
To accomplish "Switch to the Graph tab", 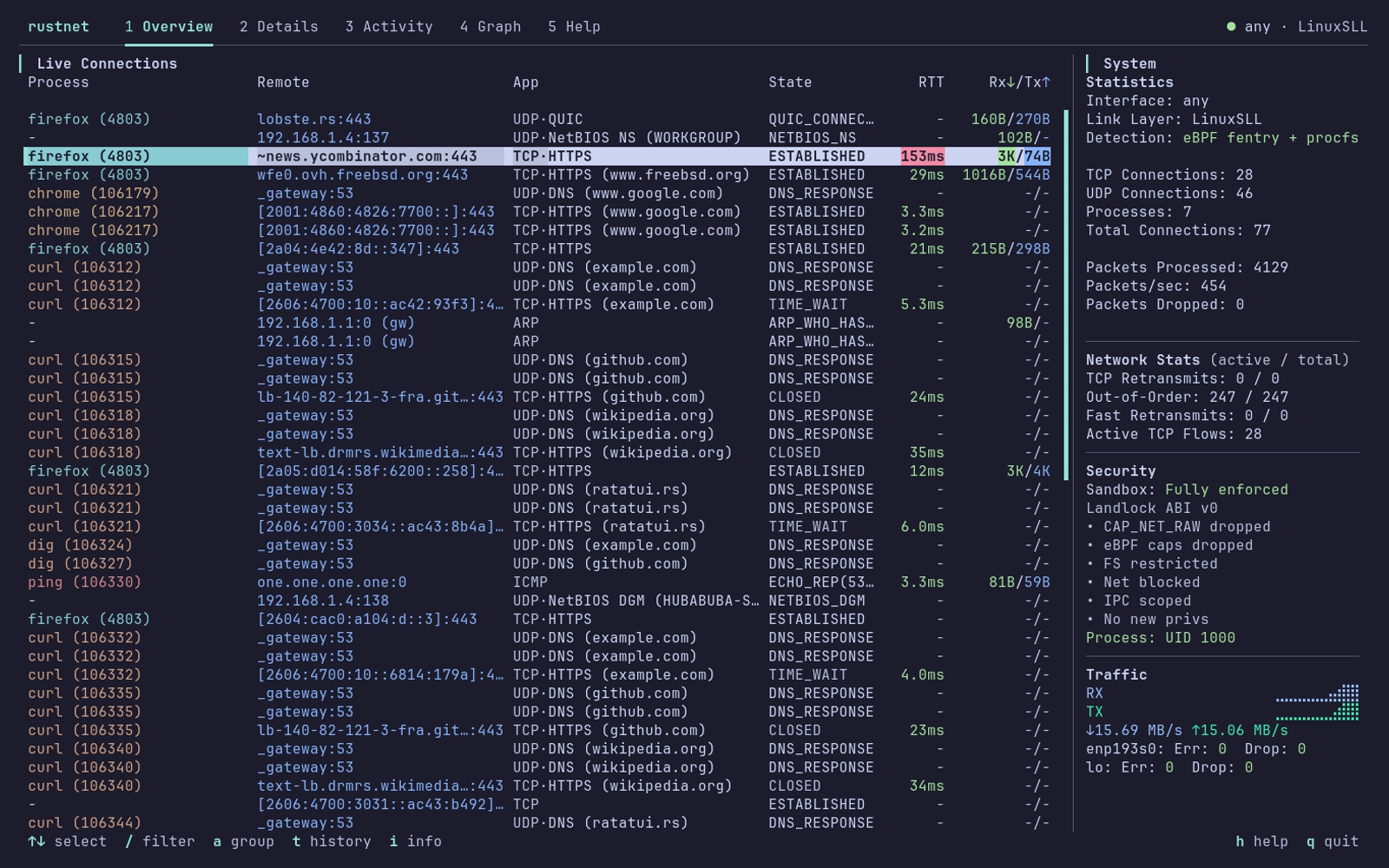I will 490,27.
